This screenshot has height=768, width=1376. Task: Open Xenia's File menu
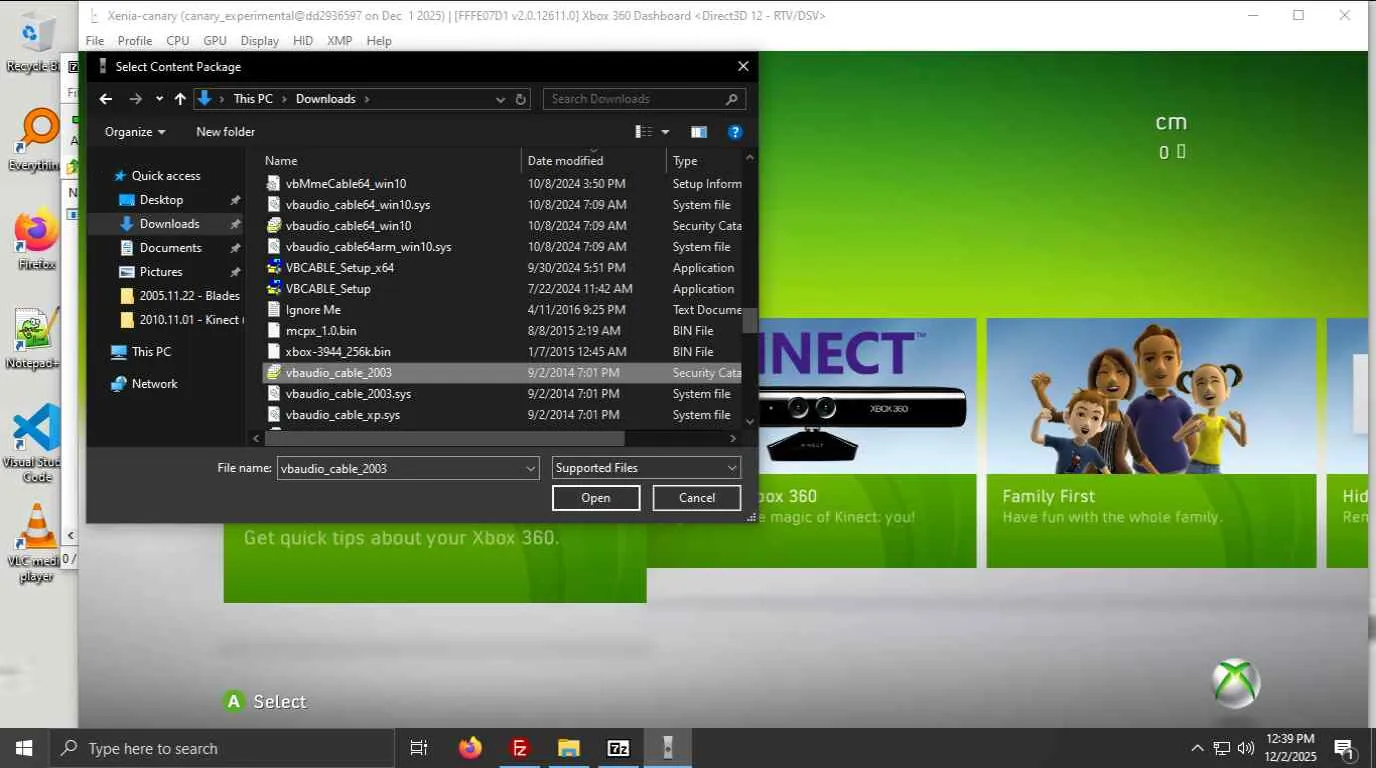(x=95, y=41)
